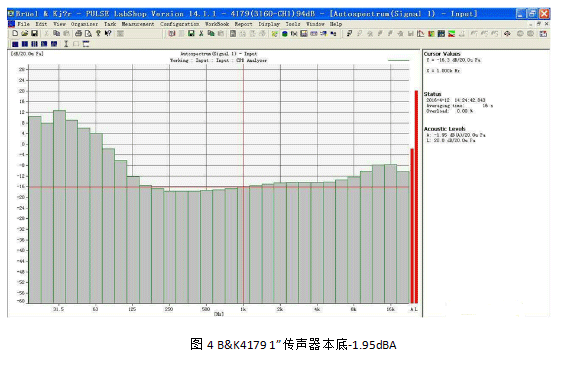Image resolution: width=561 pixels, height=369 pixels.
Task: Click the New document toolbar icon
Action: (15, 33)
